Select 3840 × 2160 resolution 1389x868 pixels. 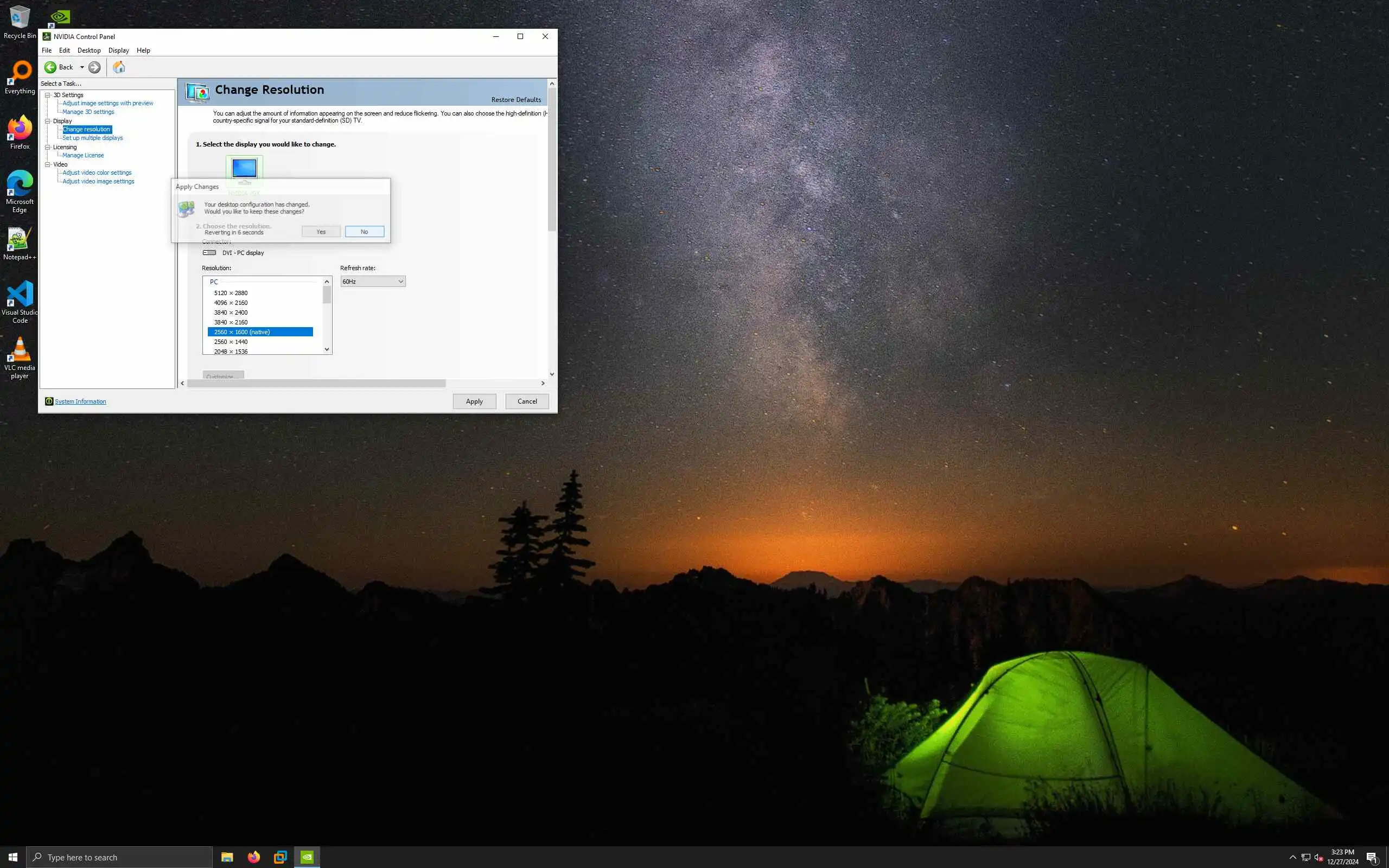point(231,322)
